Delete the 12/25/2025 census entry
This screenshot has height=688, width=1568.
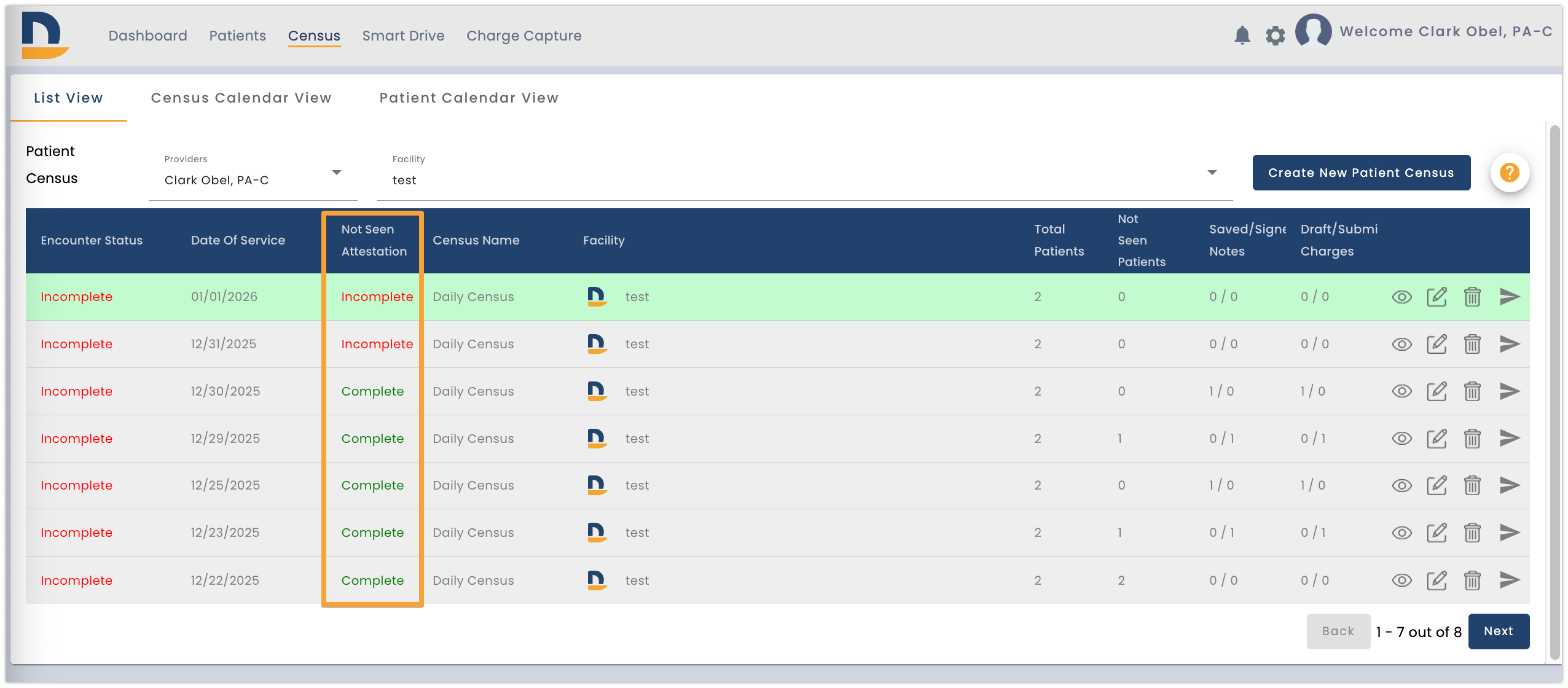coord(1472,485)
